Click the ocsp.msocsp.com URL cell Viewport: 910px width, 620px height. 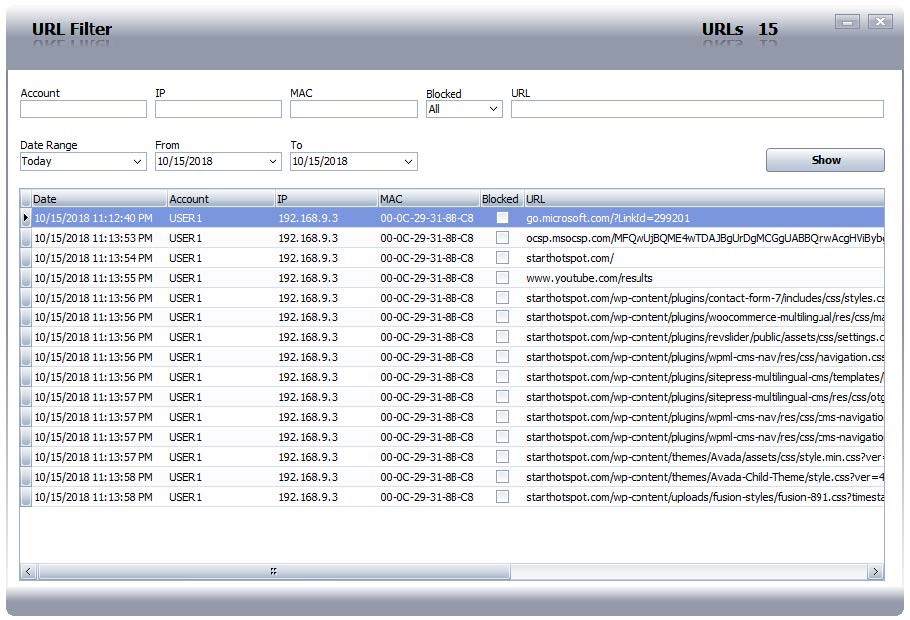(x=705, y=237)
